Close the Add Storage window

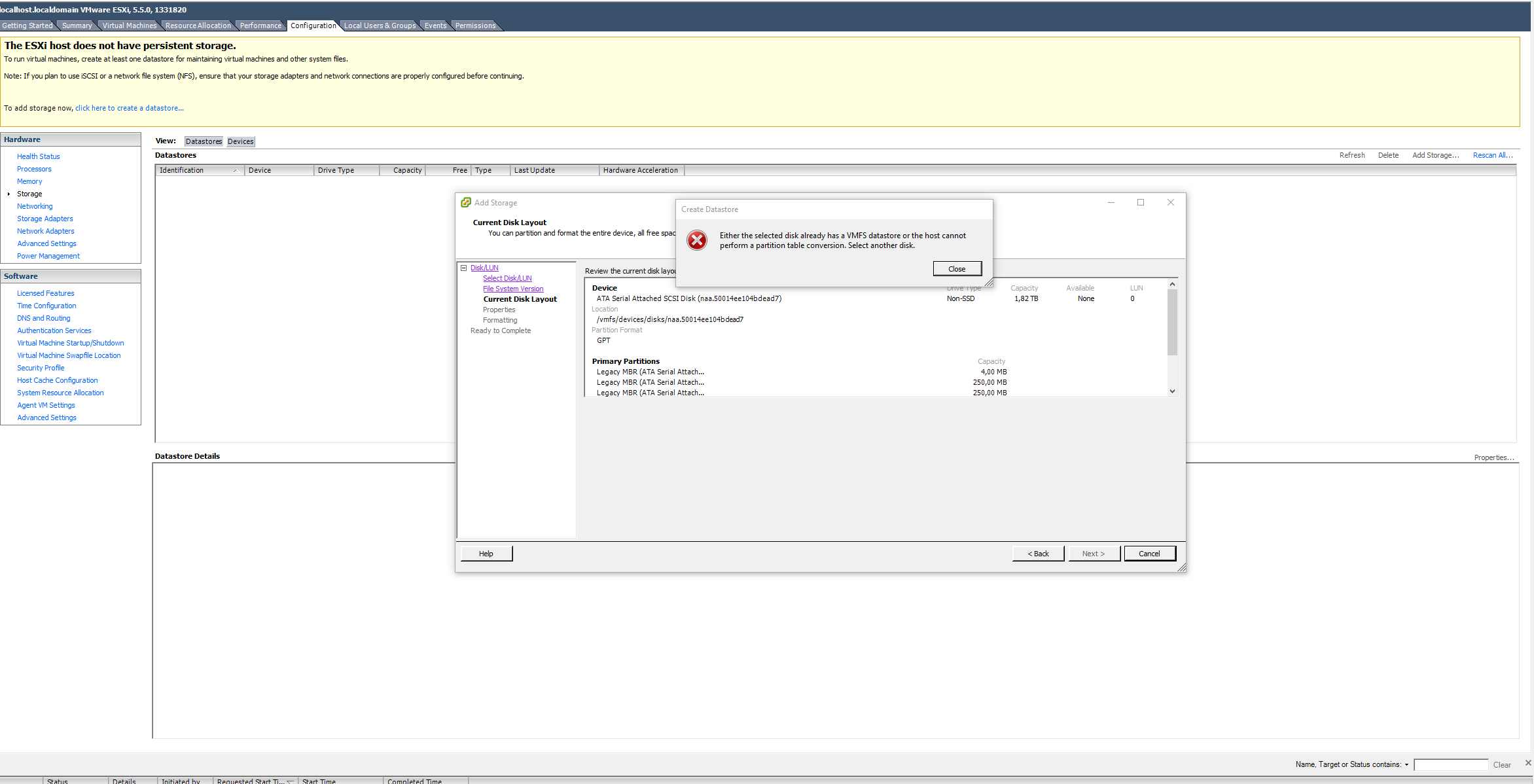click(1171, 203)
